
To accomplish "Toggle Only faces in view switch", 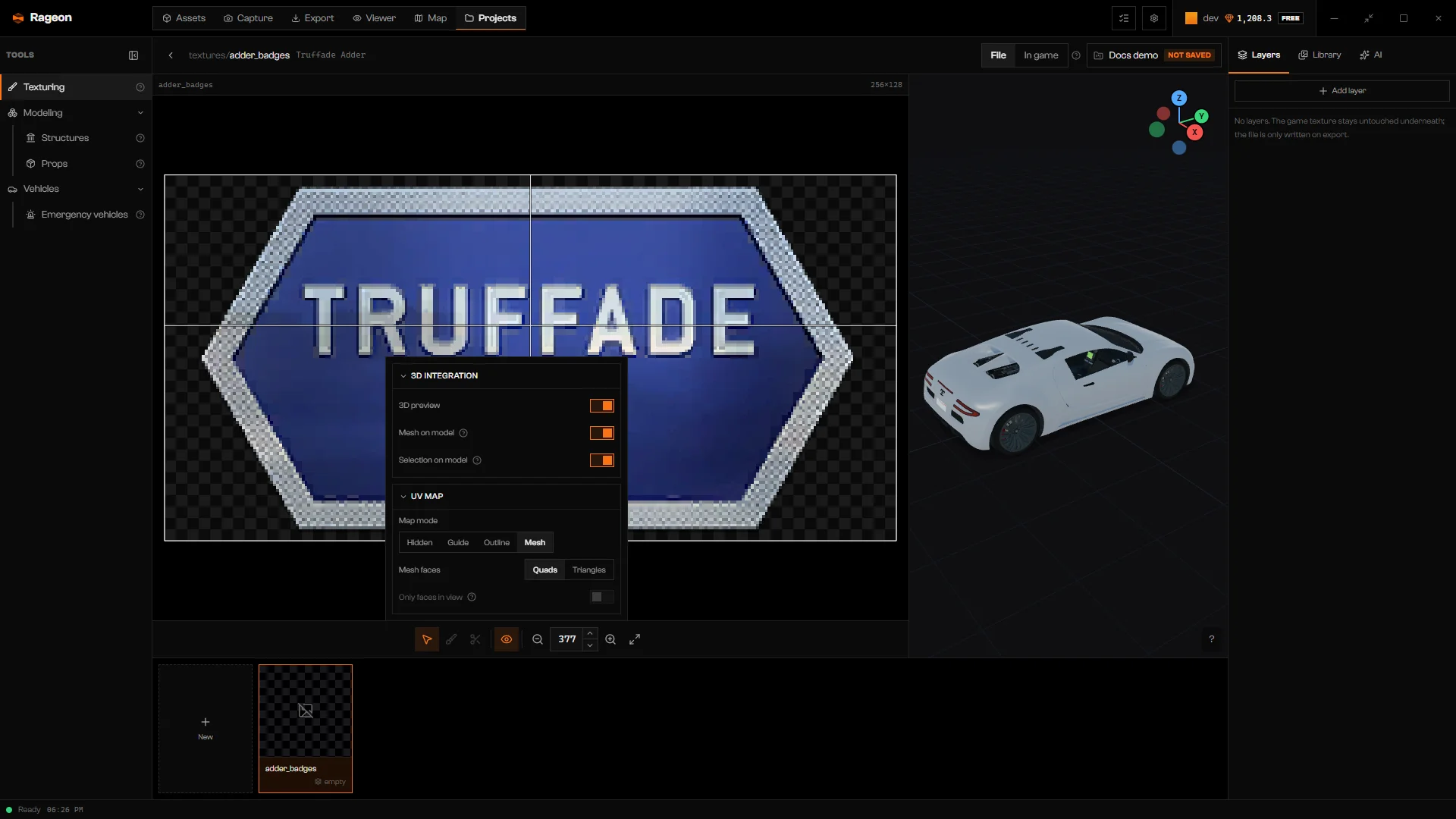I will [602, 598].
